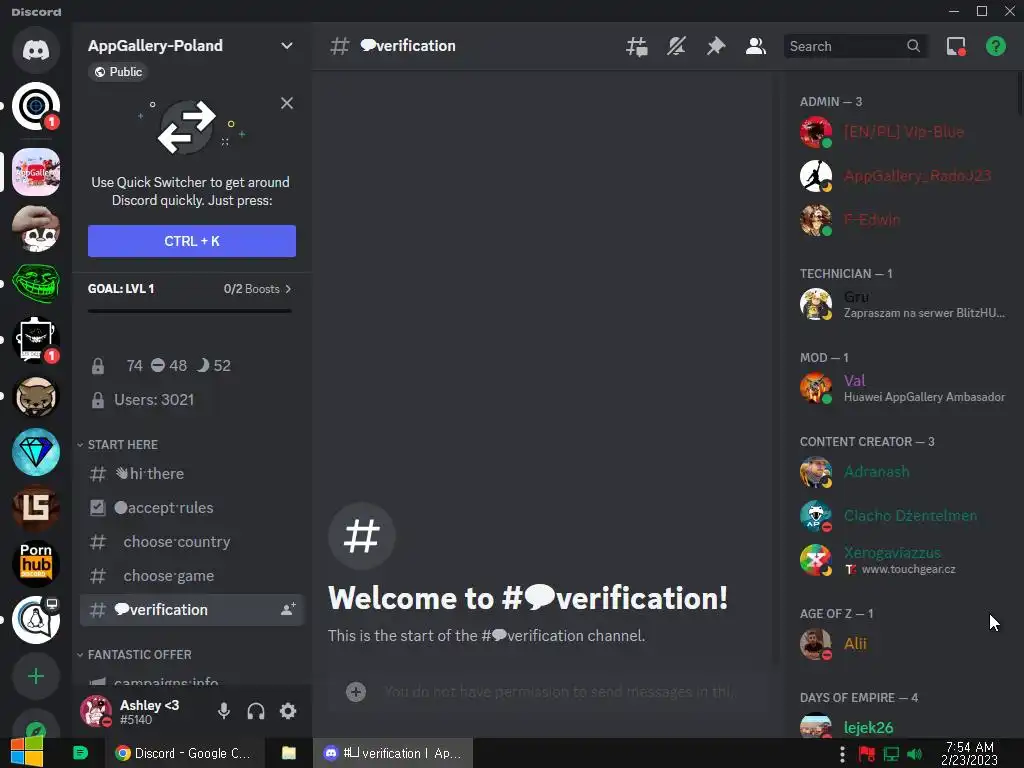The height and width of the screenshot is (768, 1024).
Task: Open the penguin server icon
Action: 36,620
